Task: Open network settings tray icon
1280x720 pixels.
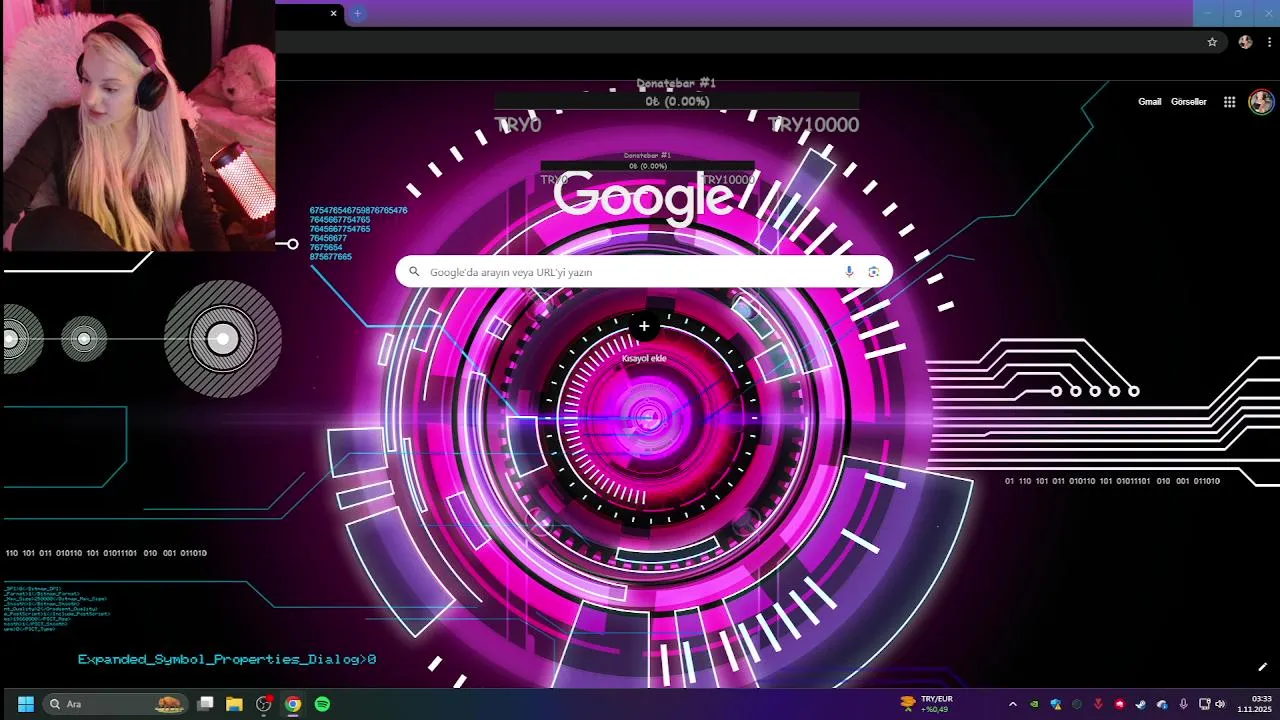Action: [1205, 704]
